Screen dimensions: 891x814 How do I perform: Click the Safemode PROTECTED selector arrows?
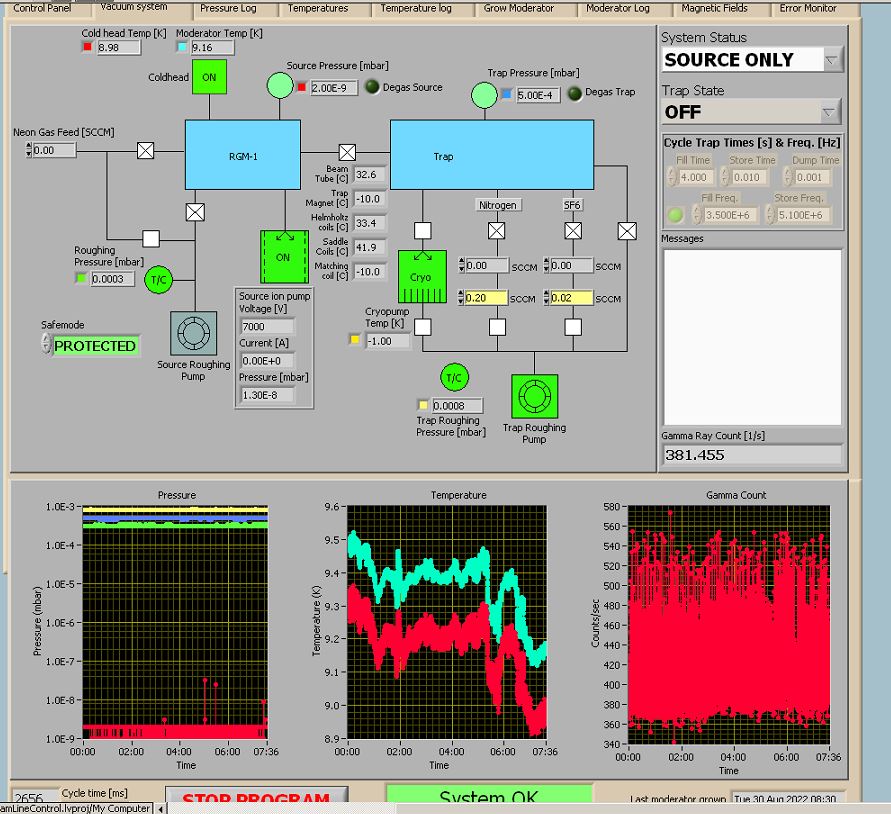click(46, 345)
